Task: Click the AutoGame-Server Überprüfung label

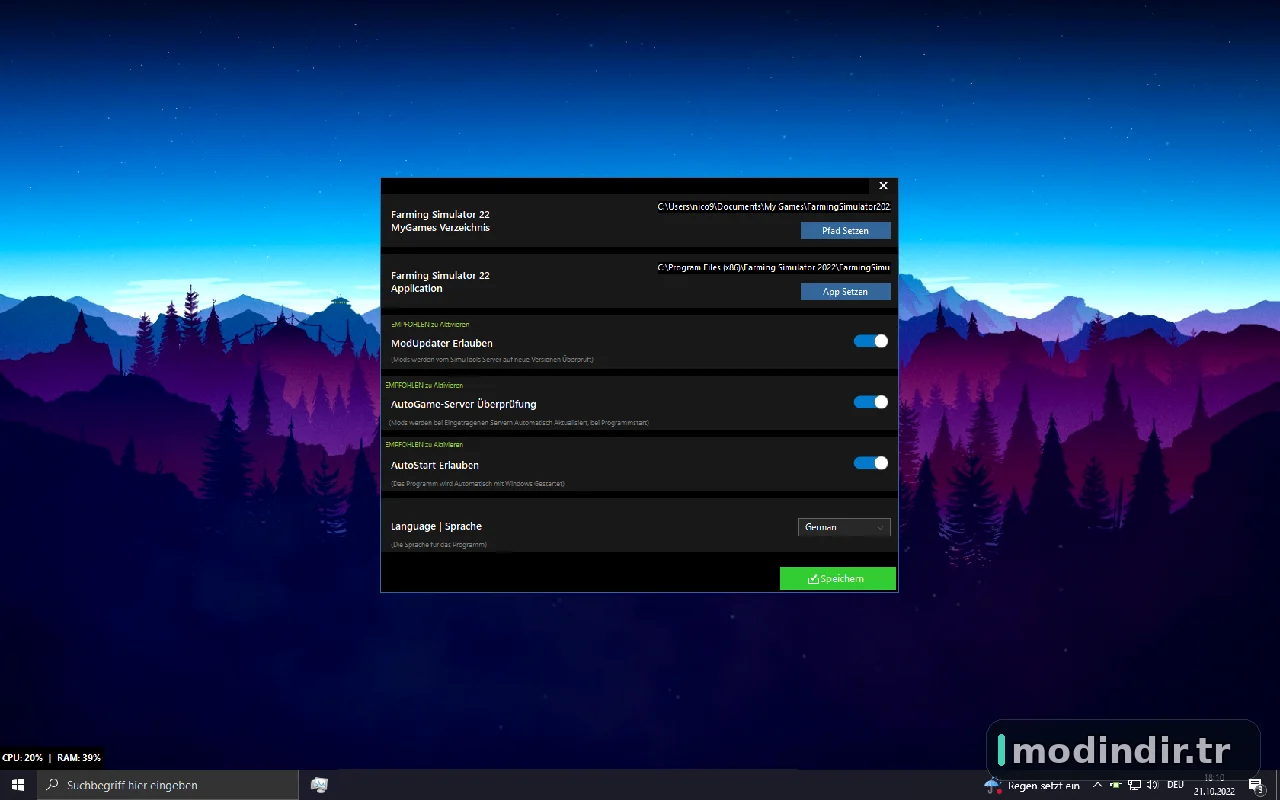Action: click(464, 405)
